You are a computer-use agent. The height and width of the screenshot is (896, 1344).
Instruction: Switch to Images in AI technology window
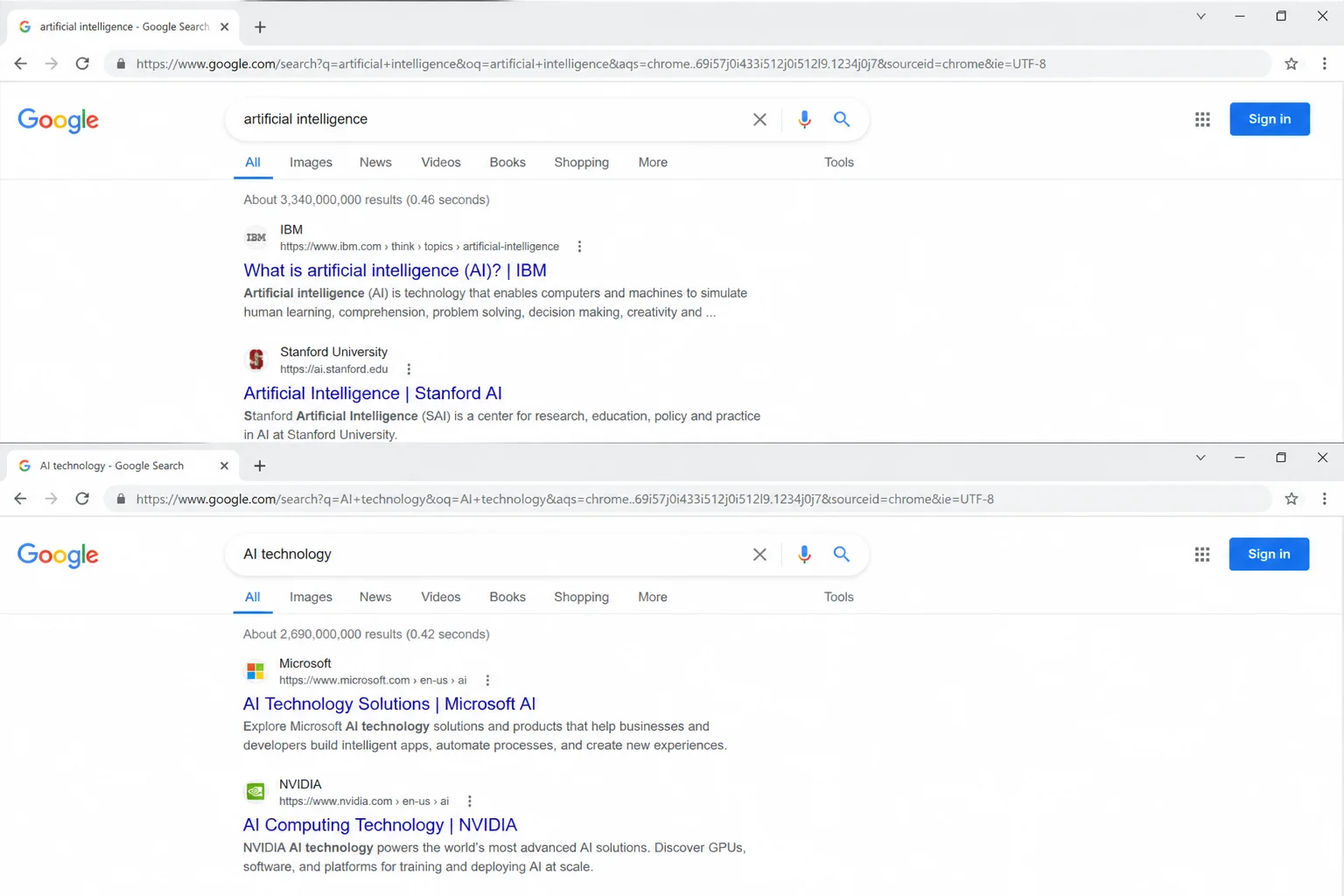tap(311, 597)
